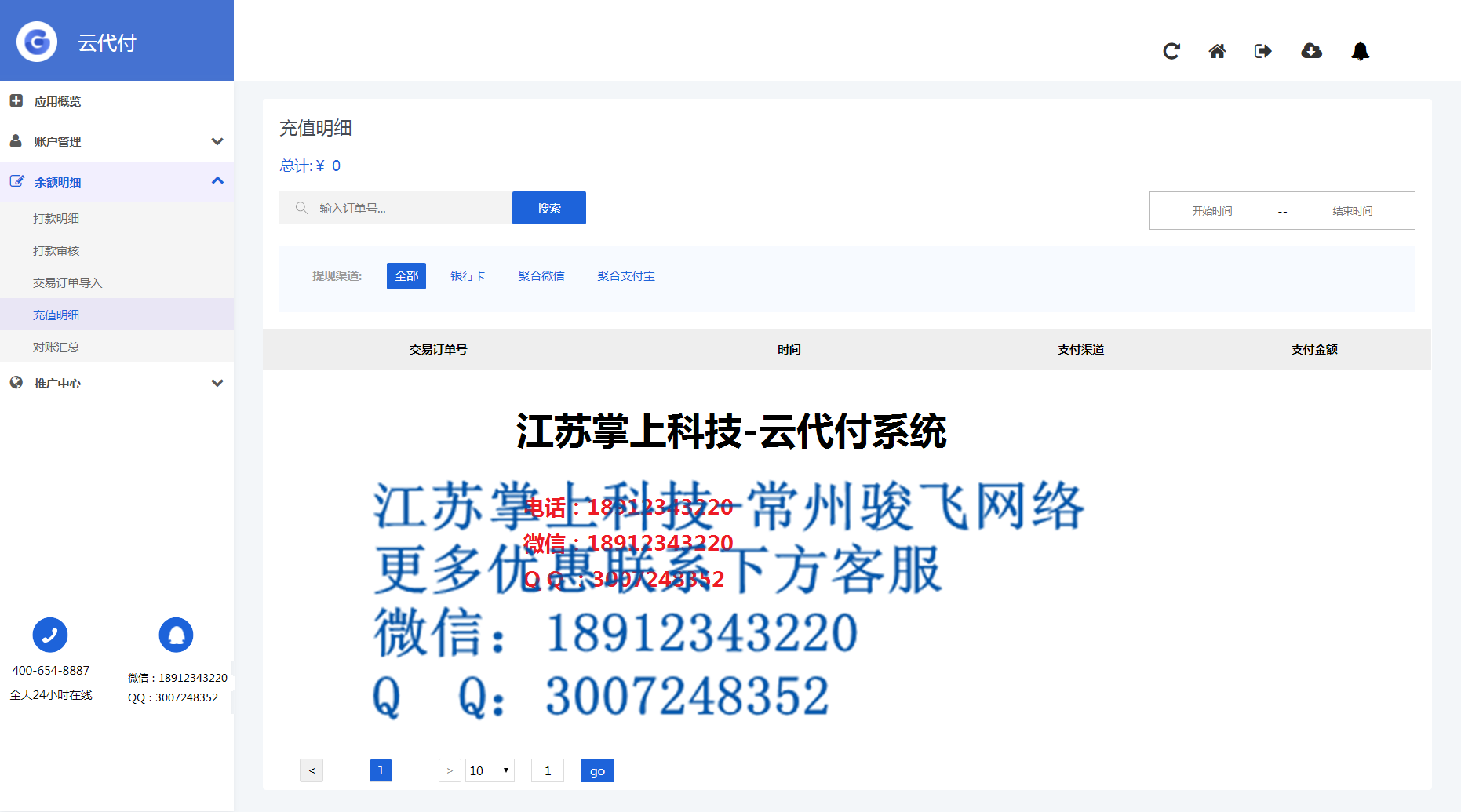Click the edit icon beside 余额明细

click(16, 181)
